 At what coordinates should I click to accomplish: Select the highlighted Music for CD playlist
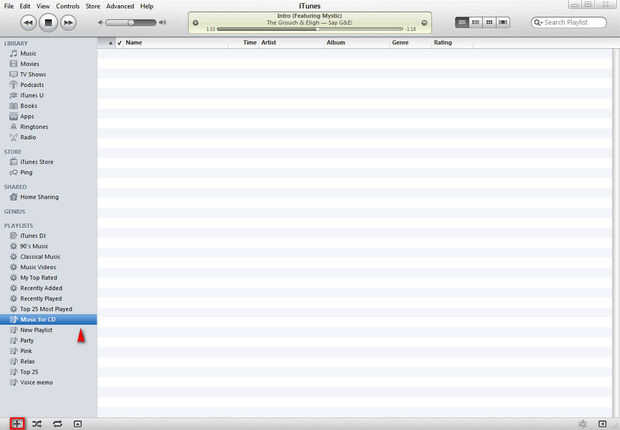[x=48, y=320]
